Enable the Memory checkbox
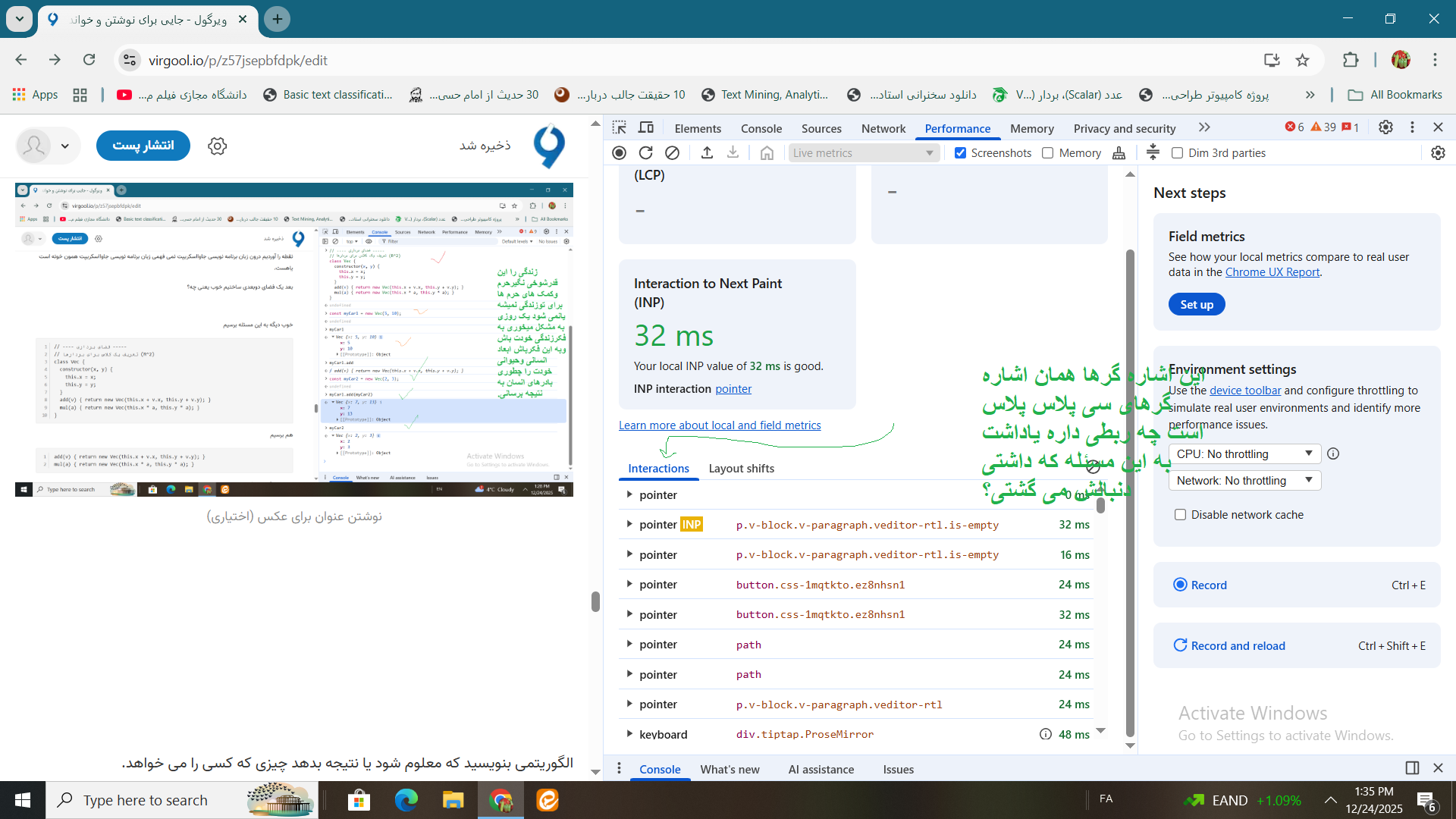This screenshot has width=1456, height=819. [x=1048, y=153]
